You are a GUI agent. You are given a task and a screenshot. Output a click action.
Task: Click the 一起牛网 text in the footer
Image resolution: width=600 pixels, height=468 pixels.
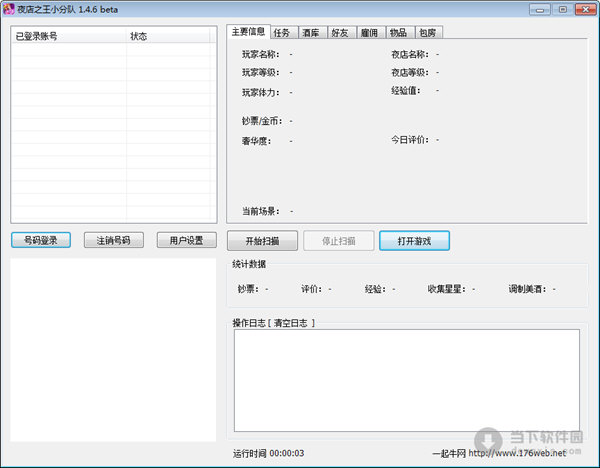click(x=449, y=453)
